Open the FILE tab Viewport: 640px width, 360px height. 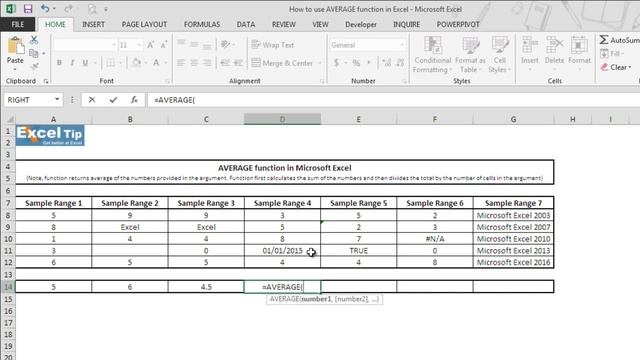pos(18,24)
